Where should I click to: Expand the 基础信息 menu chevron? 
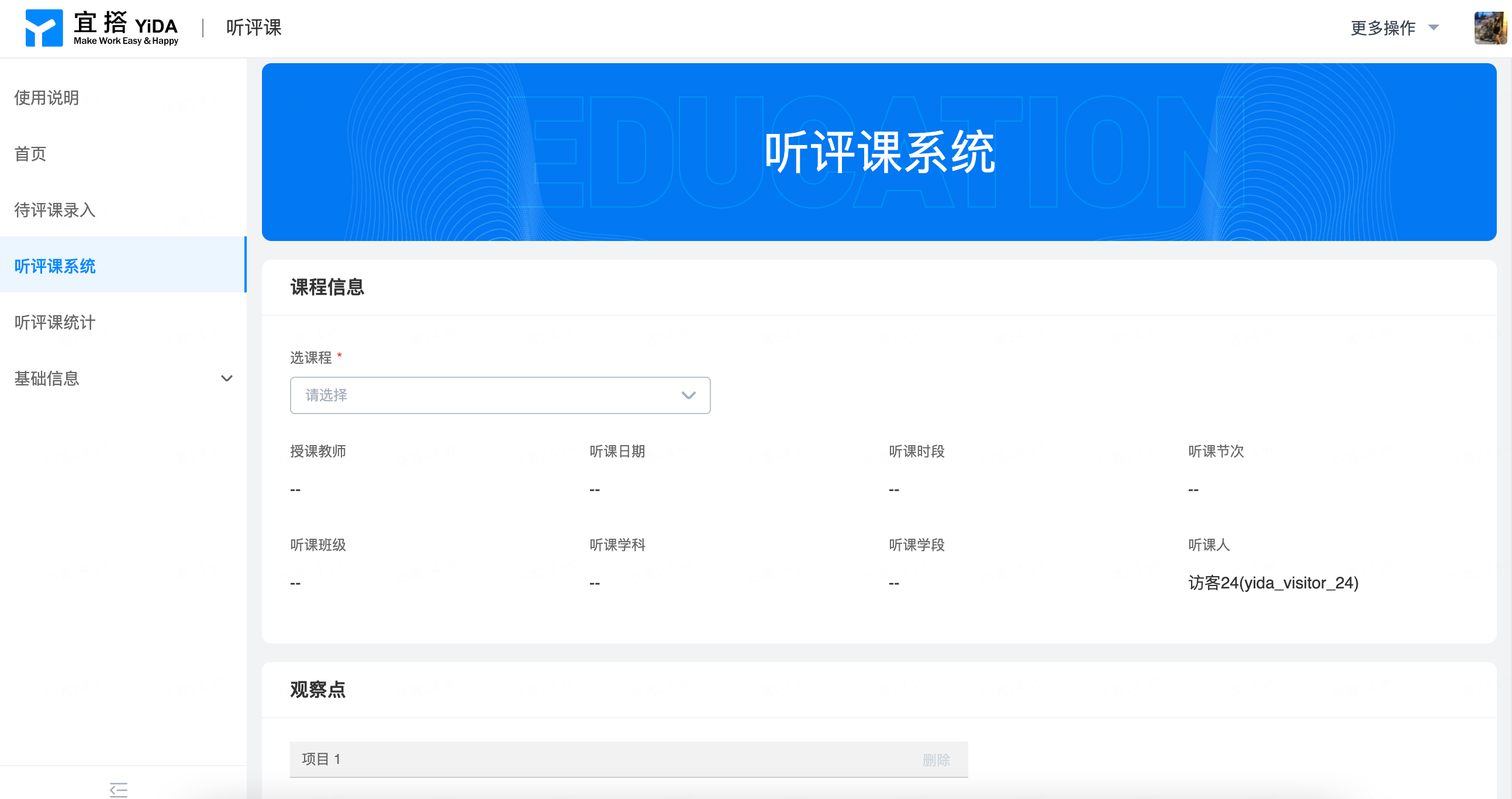[x=226, y=378]
